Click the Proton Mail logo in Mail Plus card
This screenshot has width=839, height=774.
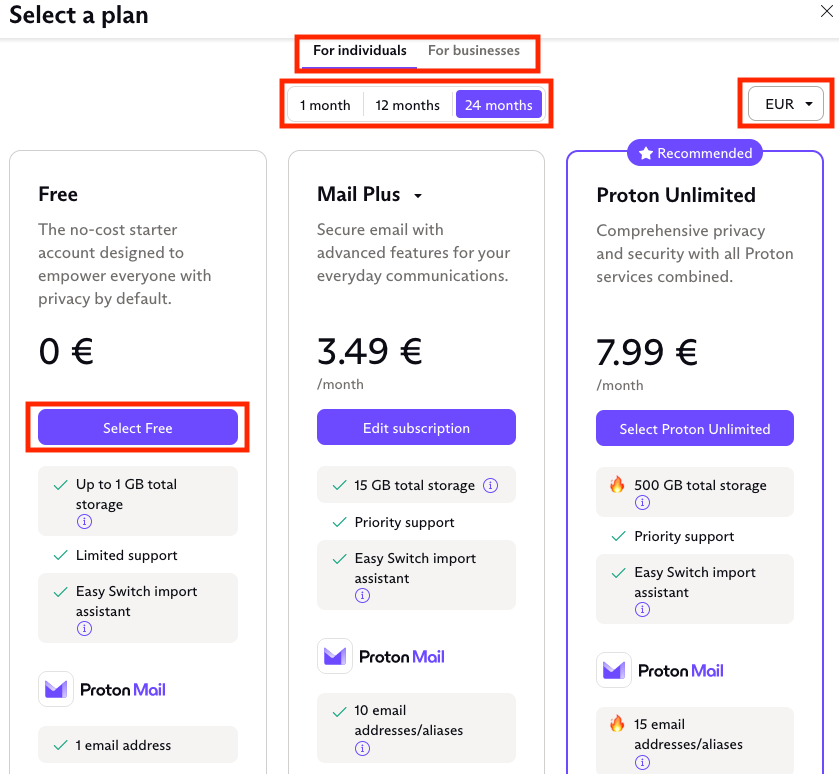[x=335, y=656]
